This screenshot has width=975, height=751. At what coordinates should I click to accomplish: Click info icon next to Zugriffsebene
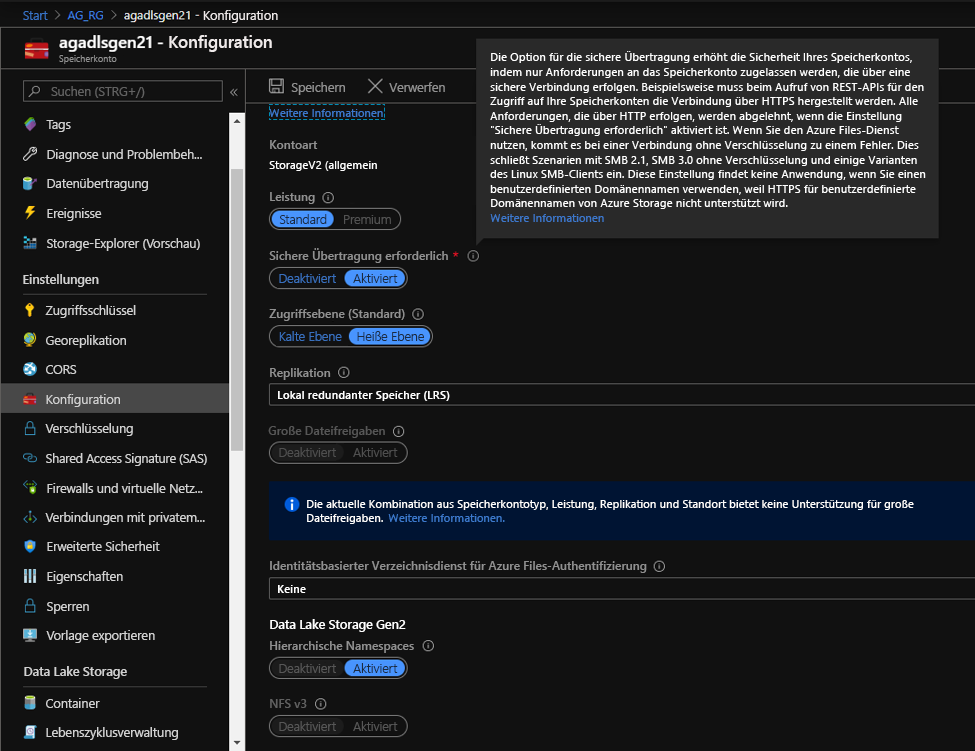pos(418,314)
